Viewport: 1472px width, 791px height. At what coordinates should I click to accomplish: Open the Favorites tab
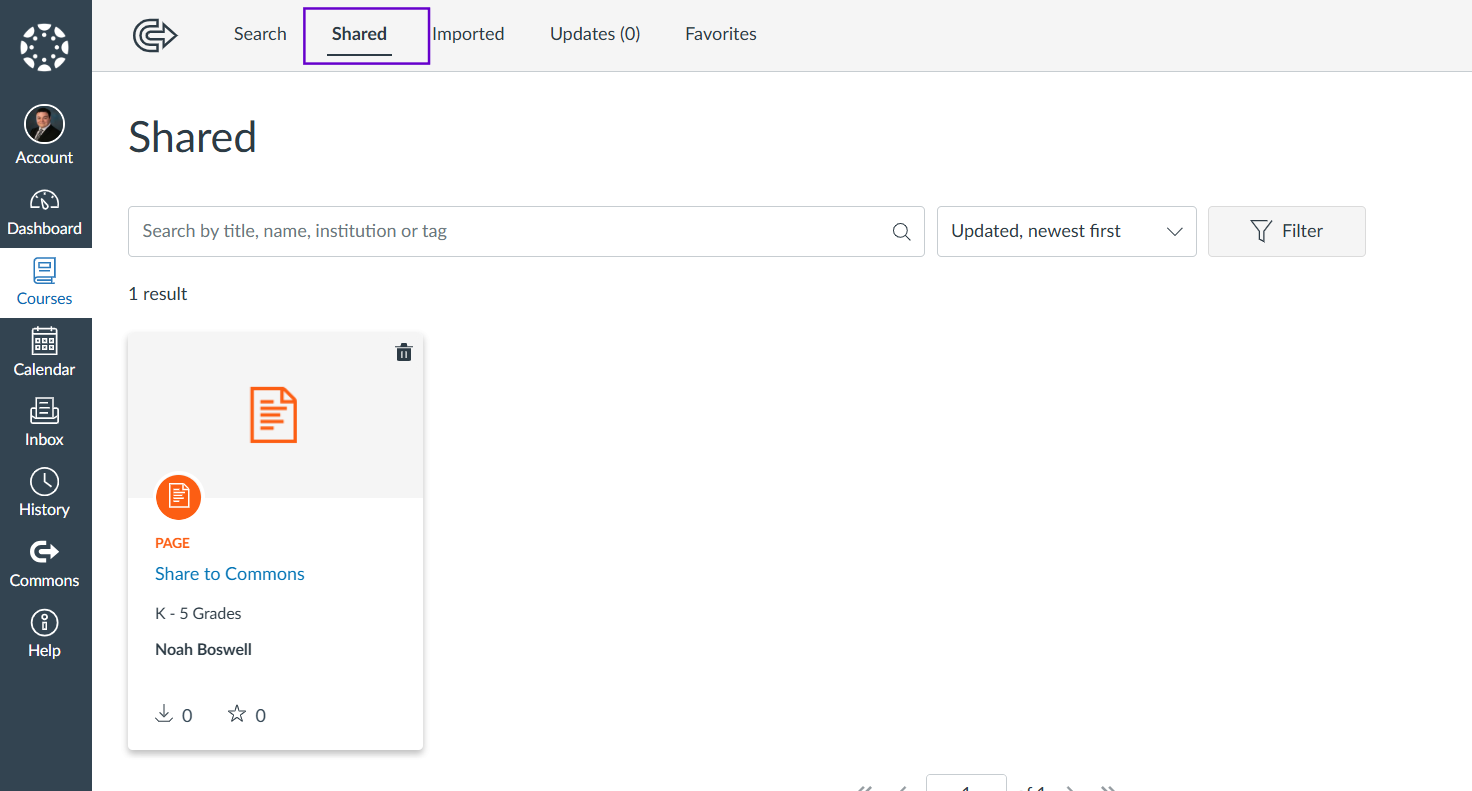click(721, 34)
